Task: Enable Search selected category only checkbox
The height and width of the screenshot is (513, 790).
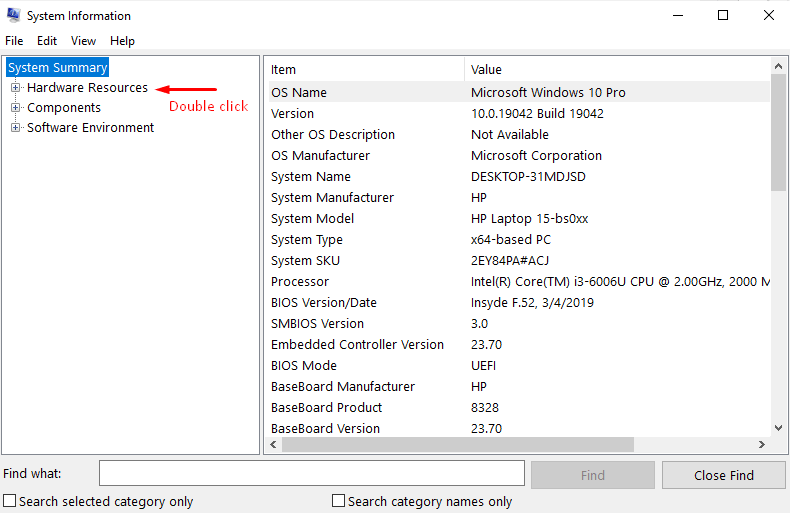Action: click(x=10, y=500)
